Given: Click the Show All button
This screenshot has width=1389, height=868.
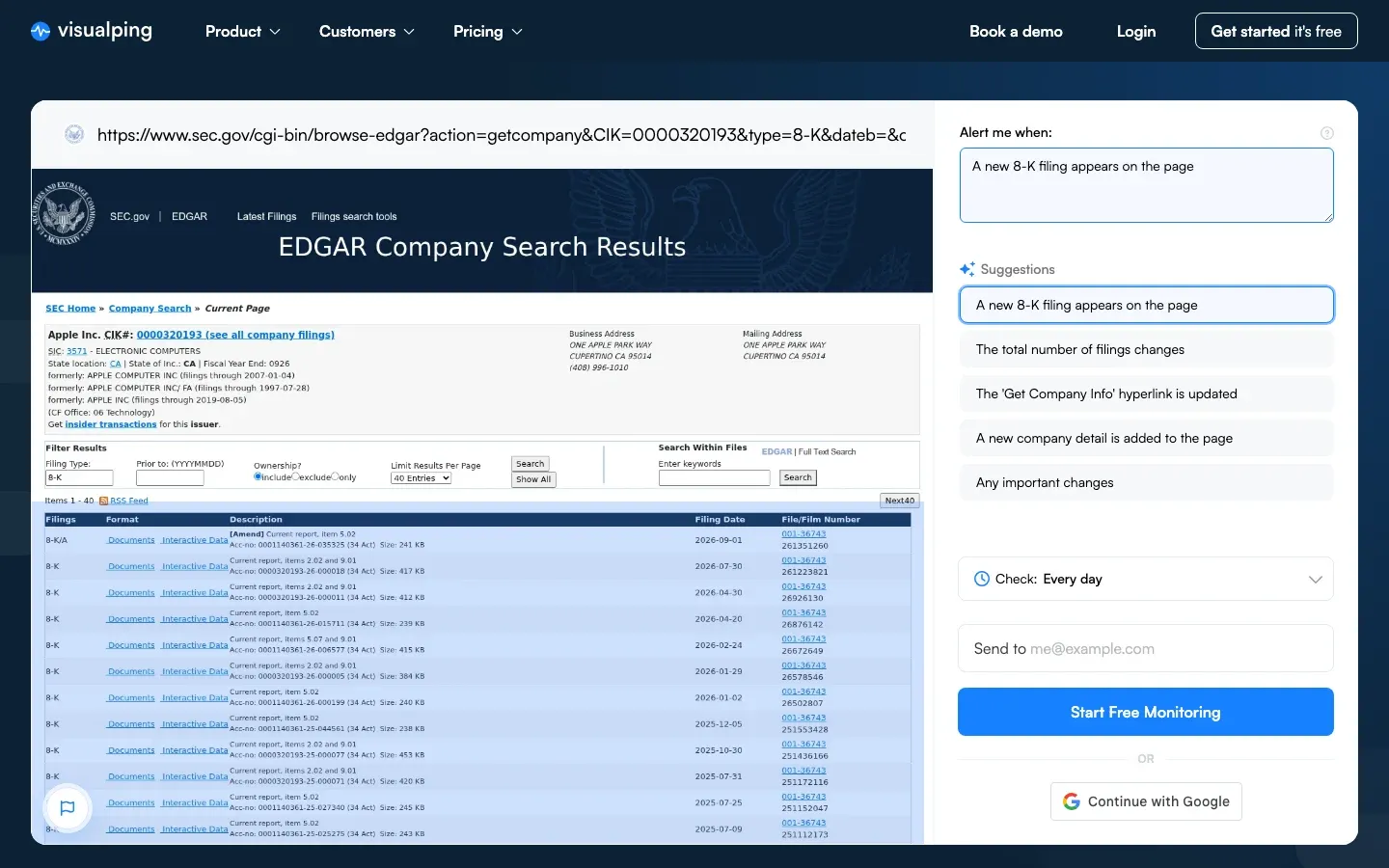Looking at the screenshot, I should [533, 479].
